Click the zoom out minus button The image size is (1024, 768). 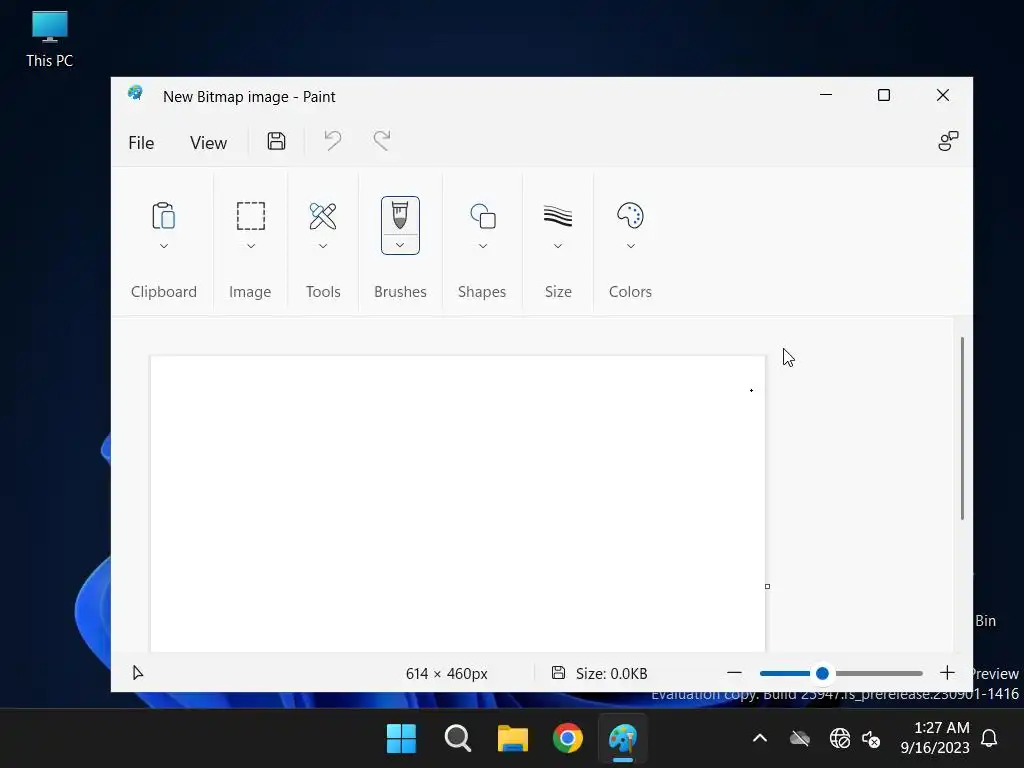click(x=734, y=673)
